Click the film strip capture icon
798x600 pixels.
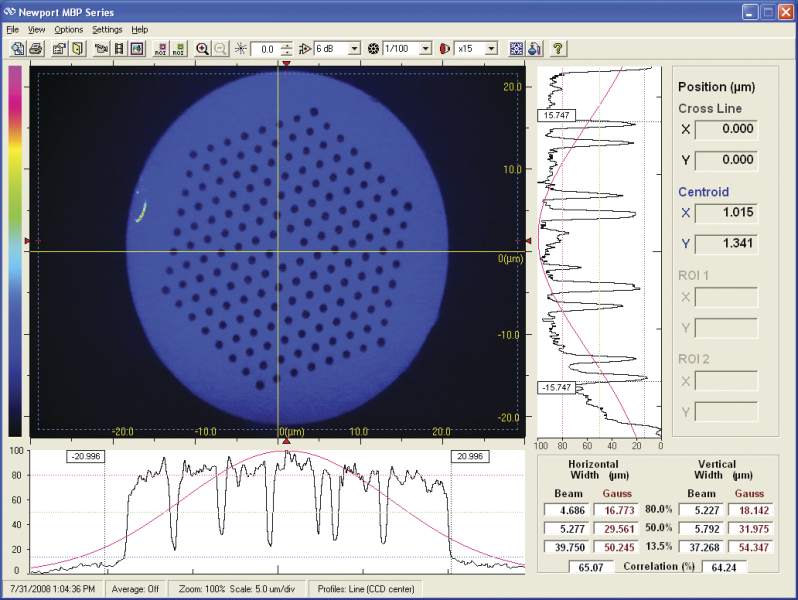point(119,48)
